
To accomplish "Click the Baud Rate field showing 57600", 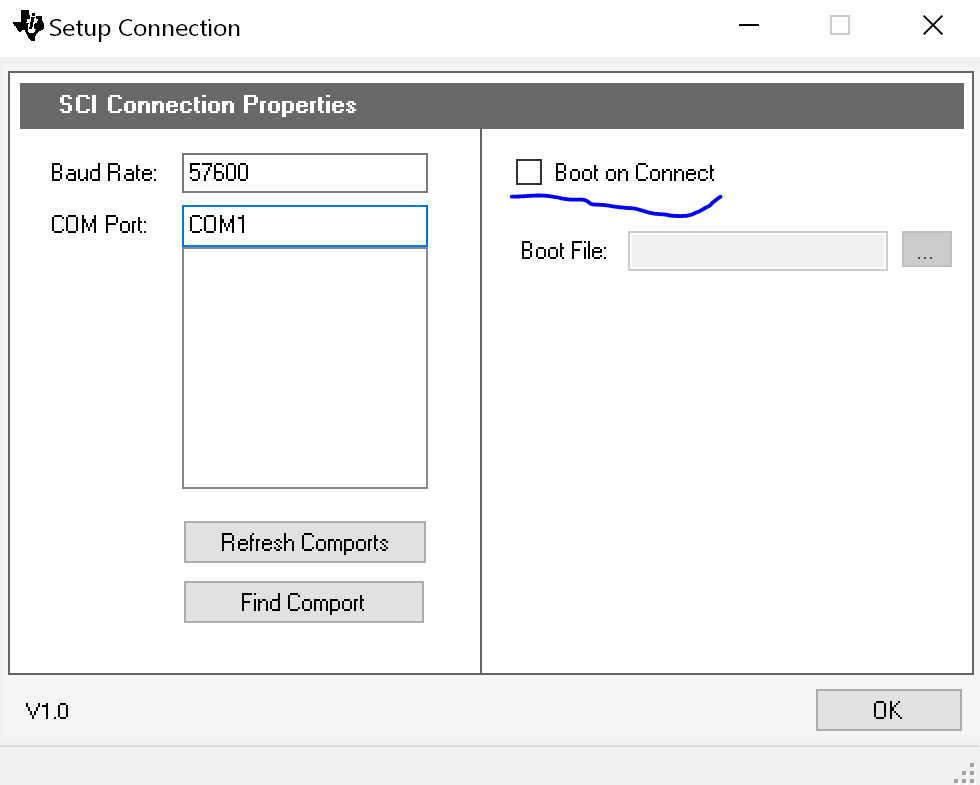I will tap(305, 173).
